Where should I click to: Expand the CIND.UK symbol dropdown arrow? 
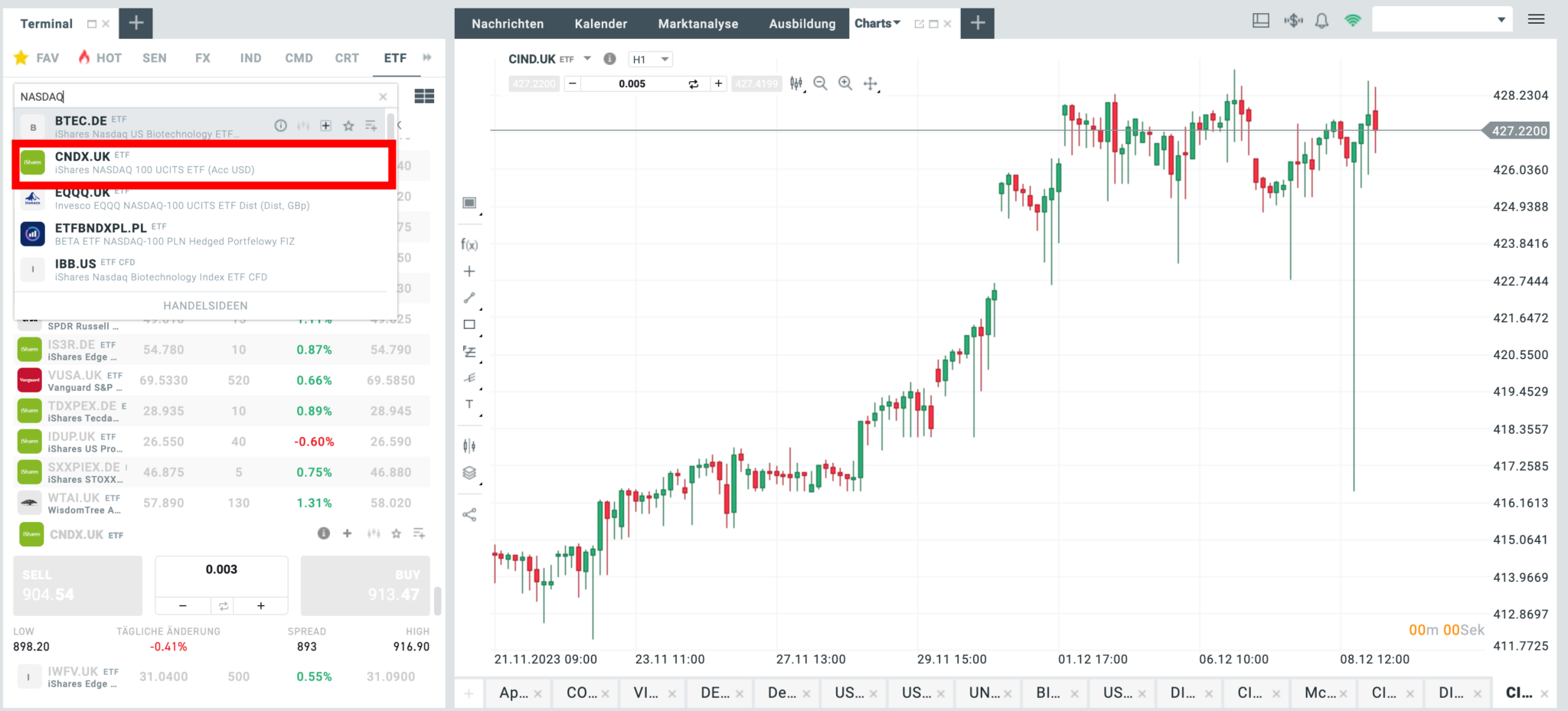587,59
